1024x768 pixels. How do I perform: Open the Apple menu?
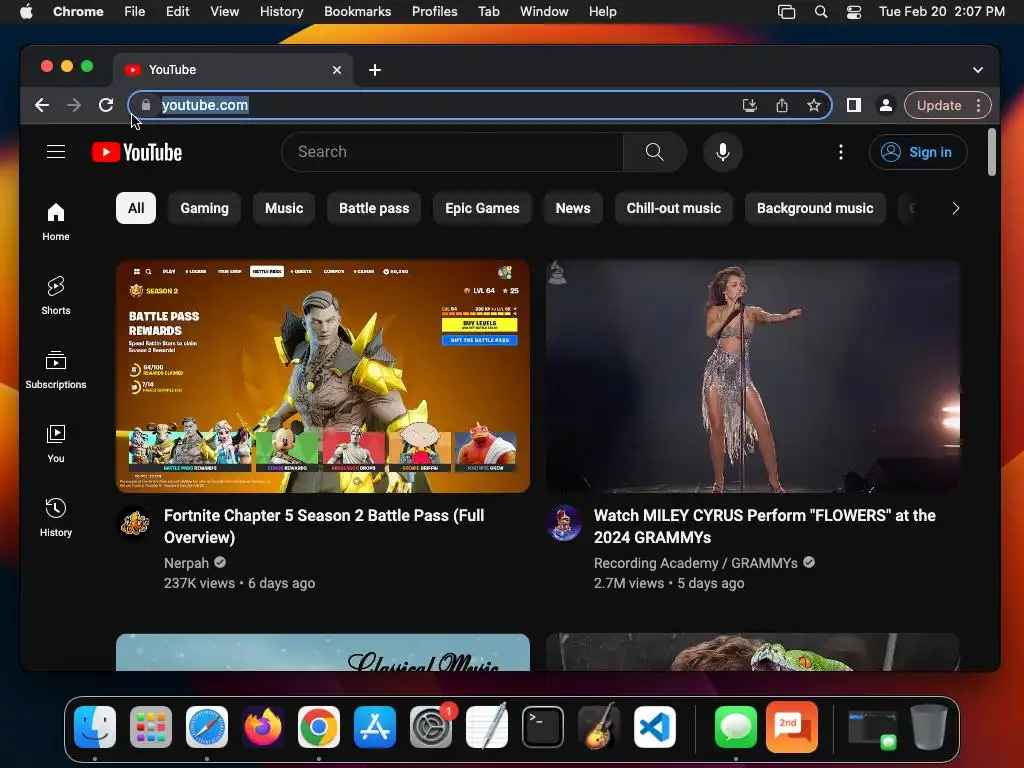[x=26, y=12]
